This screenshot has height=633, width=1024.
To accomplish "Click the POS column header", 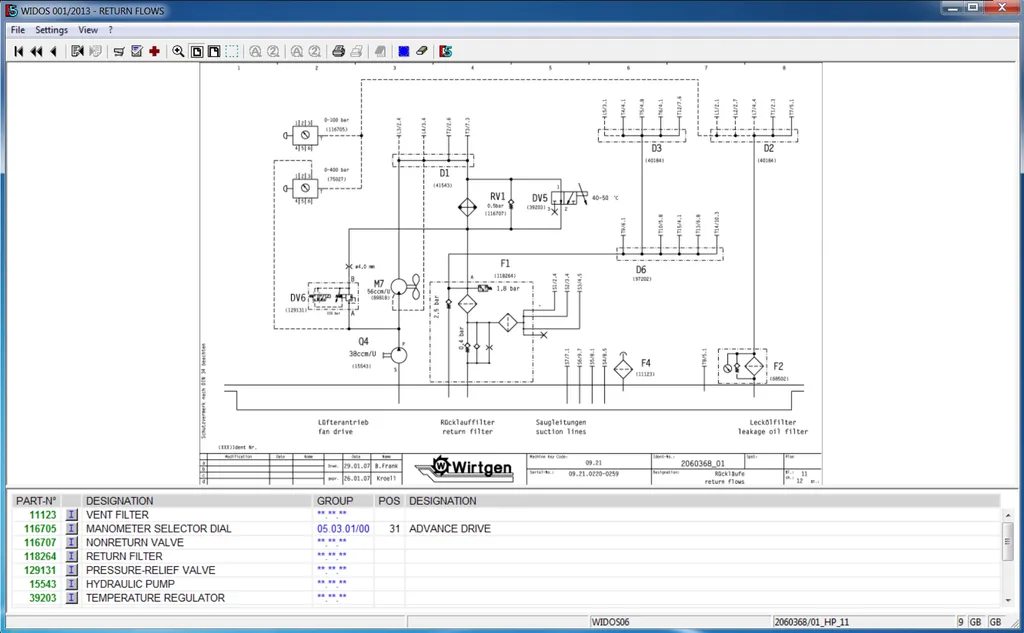I will (389, 501).
